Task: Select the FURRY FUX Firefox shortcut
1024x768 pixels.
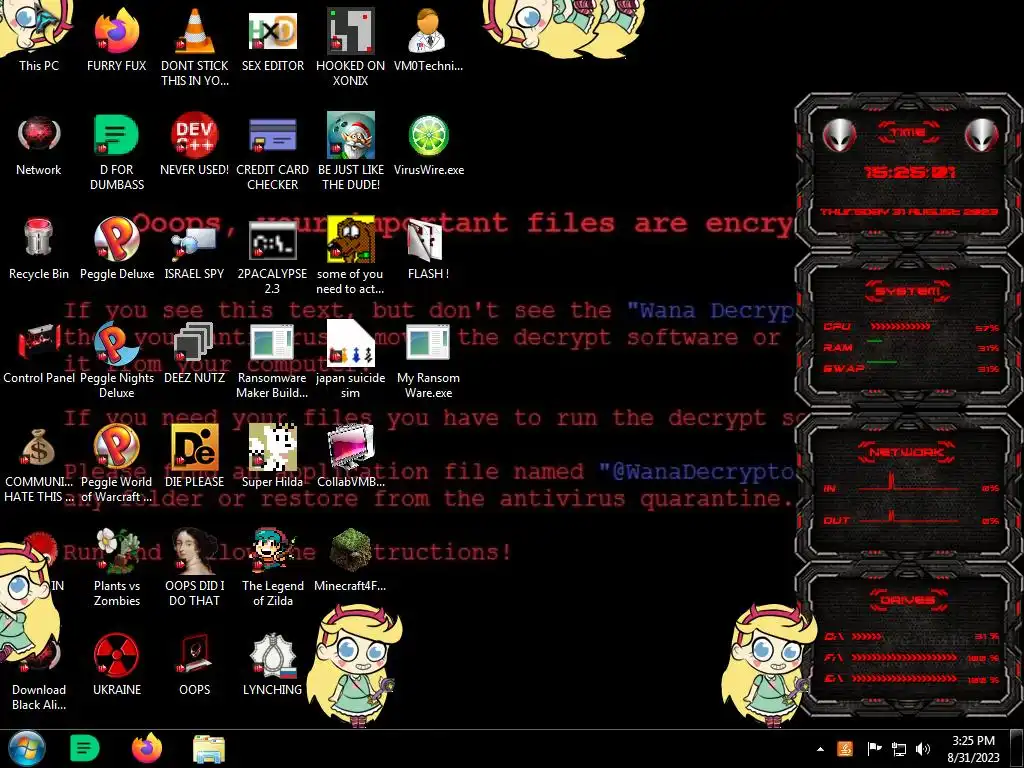Action: pyautogui.click(x=116, y=38)
